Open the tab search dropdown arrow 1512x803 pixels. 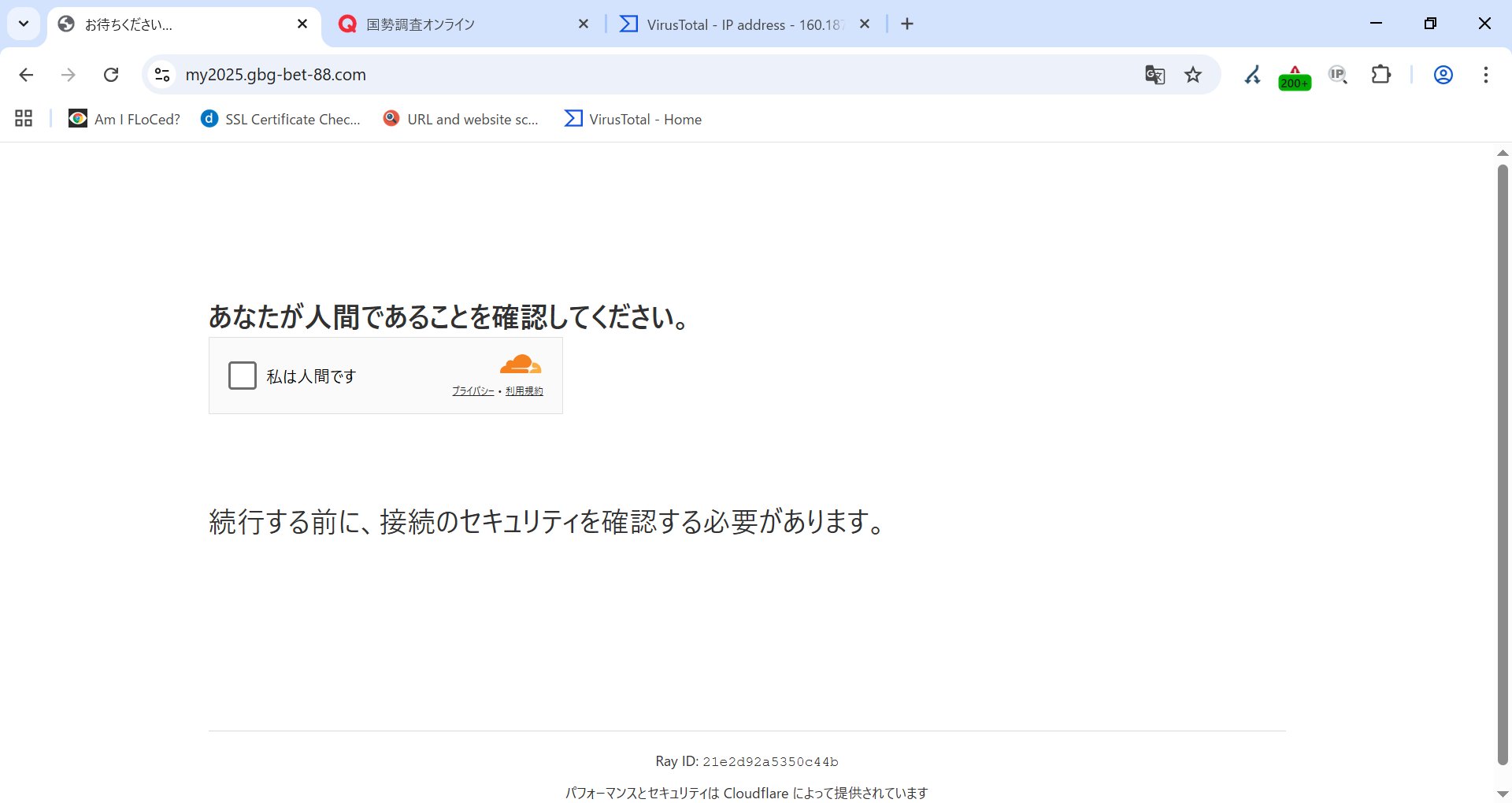point(23,24)
